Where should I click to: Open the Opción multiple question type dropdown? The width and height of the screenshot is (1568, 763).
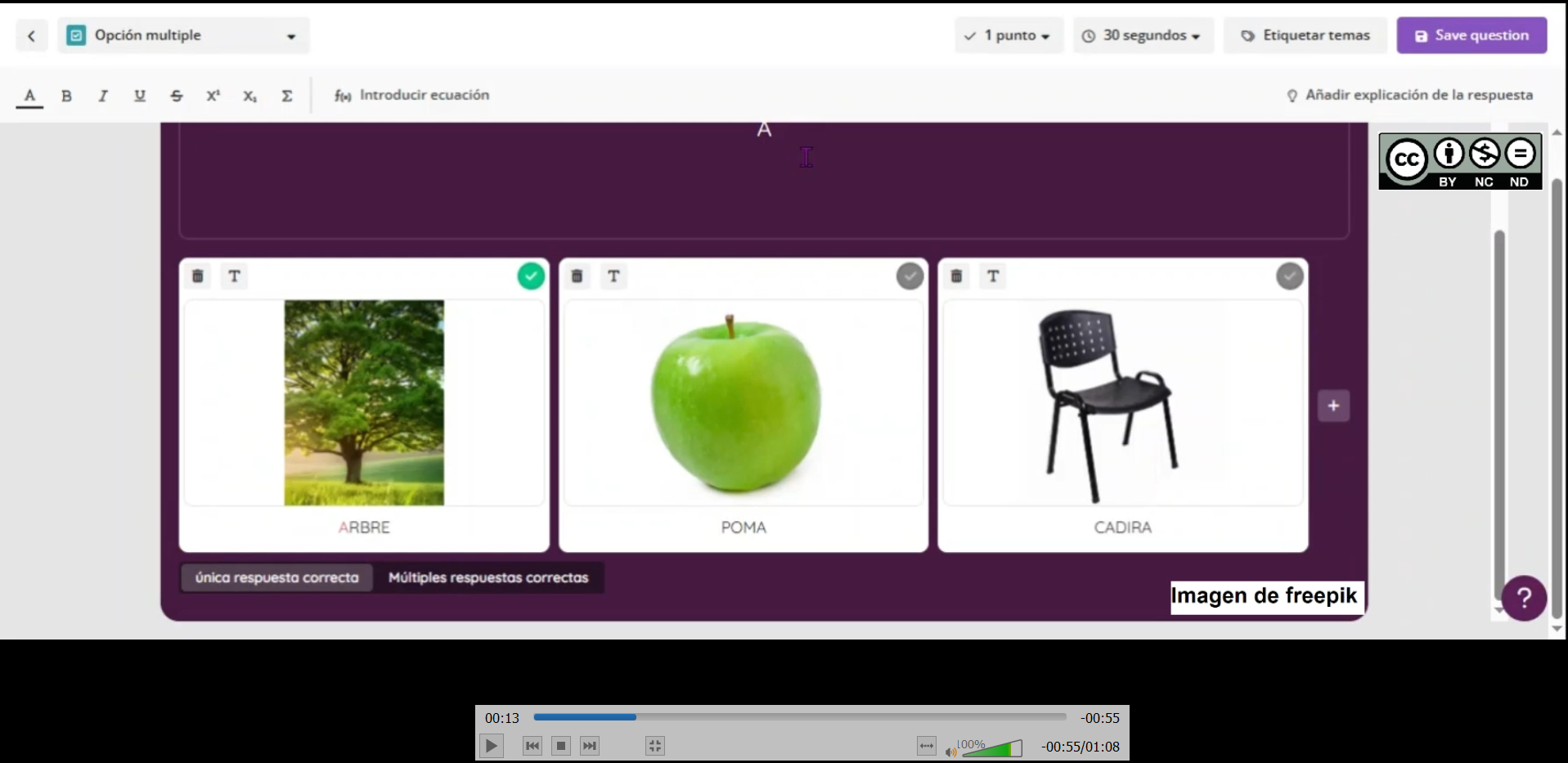coord(183,35)
